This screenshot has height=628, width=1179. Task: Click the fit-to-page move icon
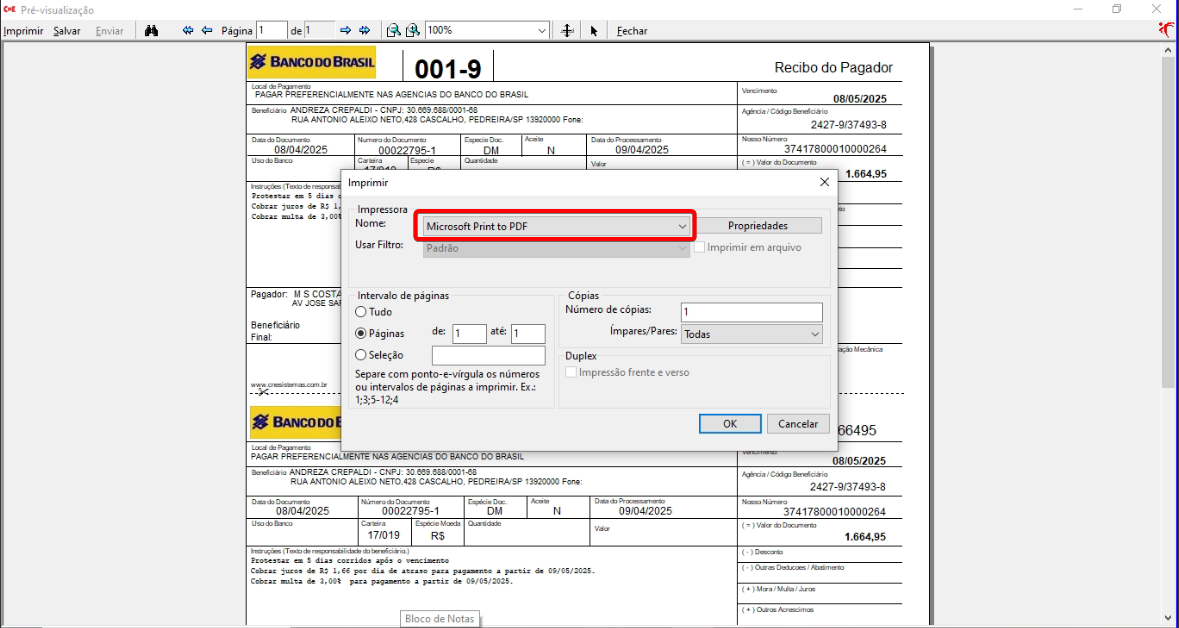567,31
